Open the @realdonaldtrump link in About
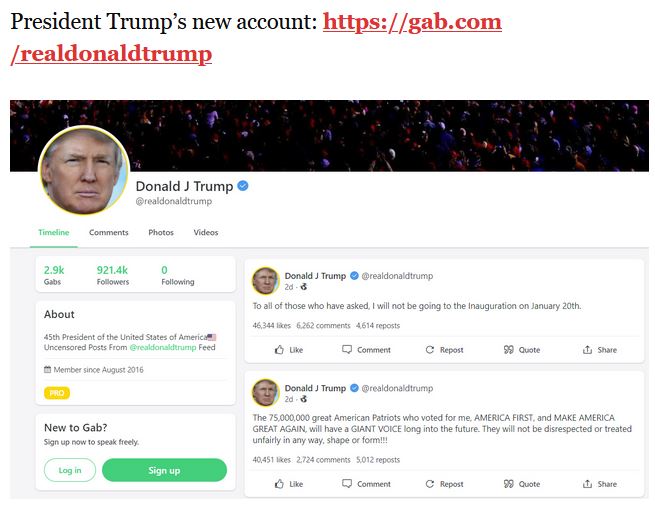 click(162, 347)
